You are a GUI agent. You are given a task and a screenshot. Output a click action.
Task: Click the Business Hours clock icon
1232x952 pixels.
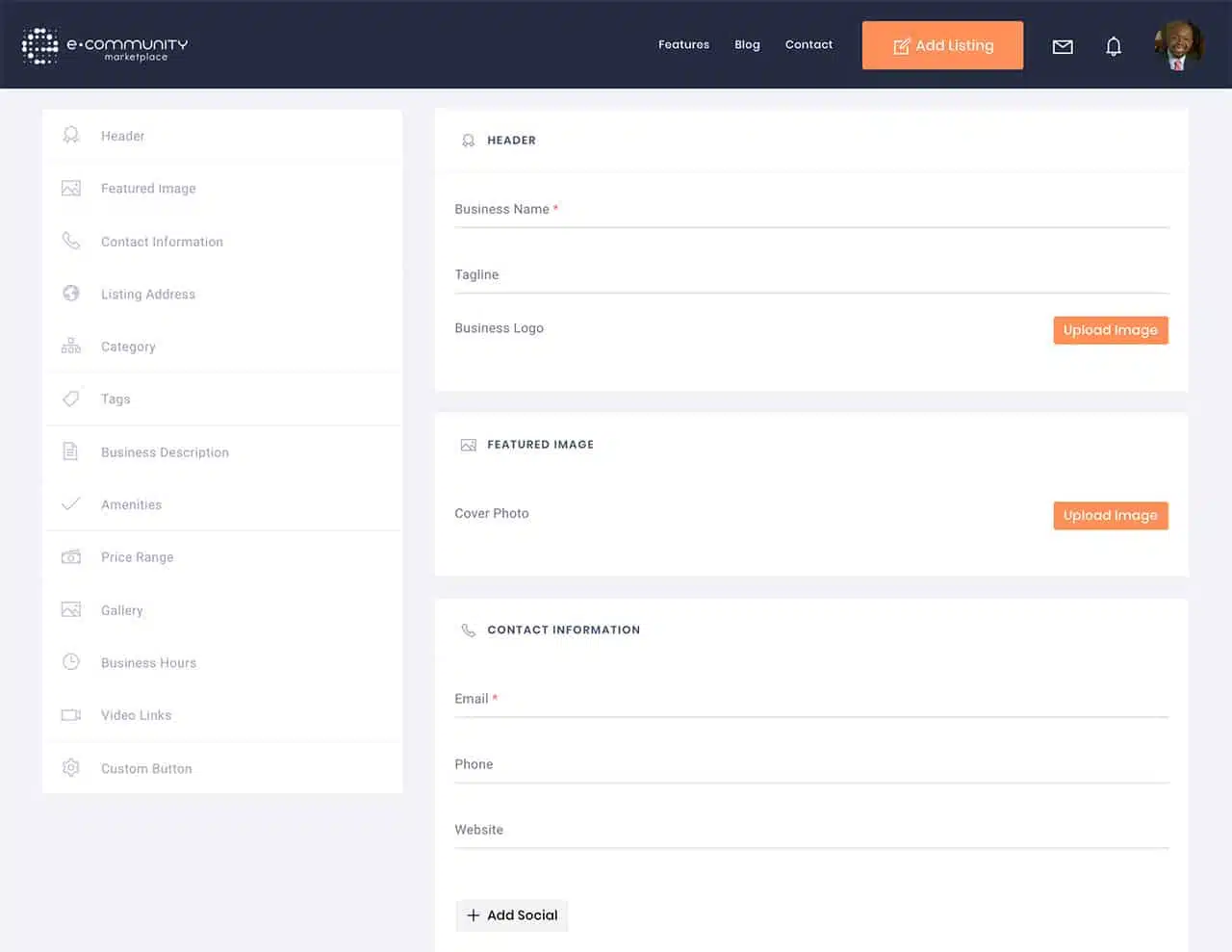(x=71, y=662)
